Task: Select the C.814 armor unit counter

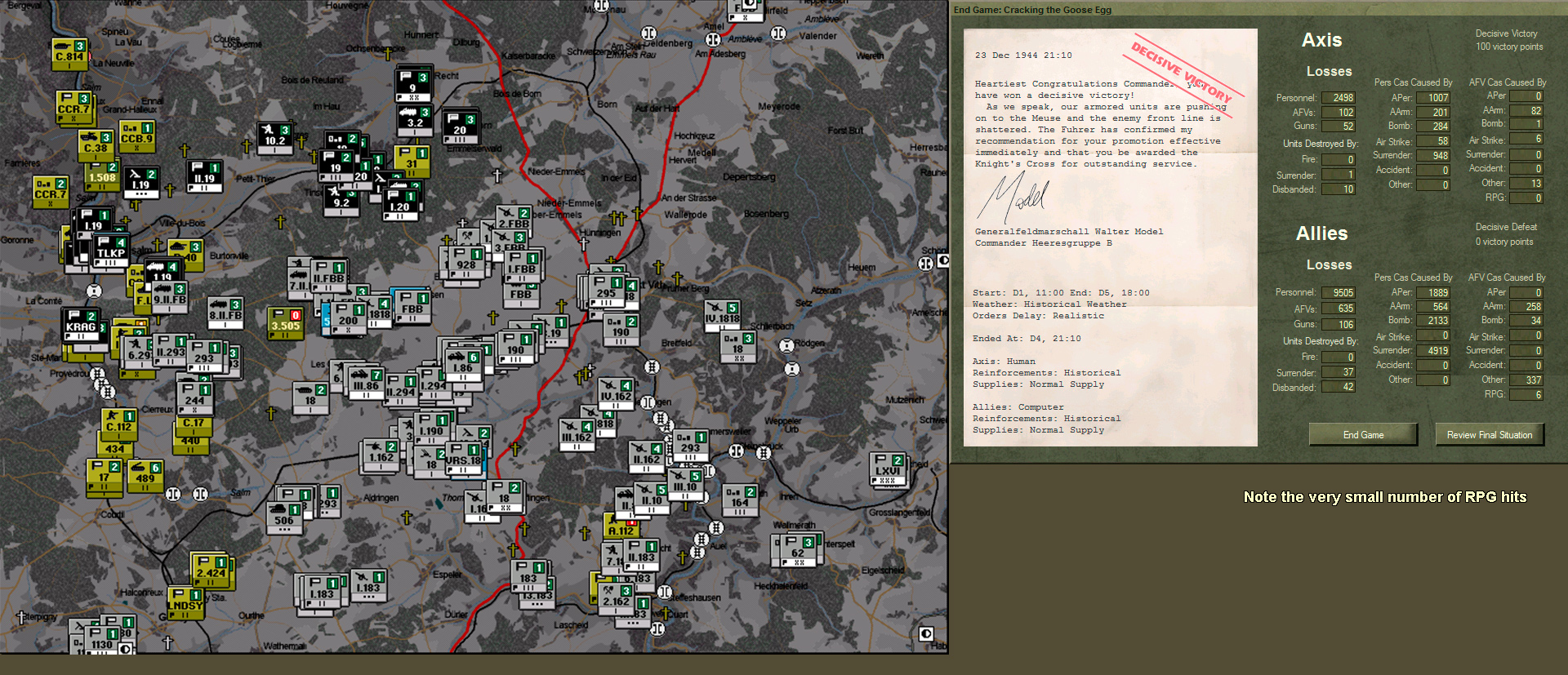Action: 69,53
